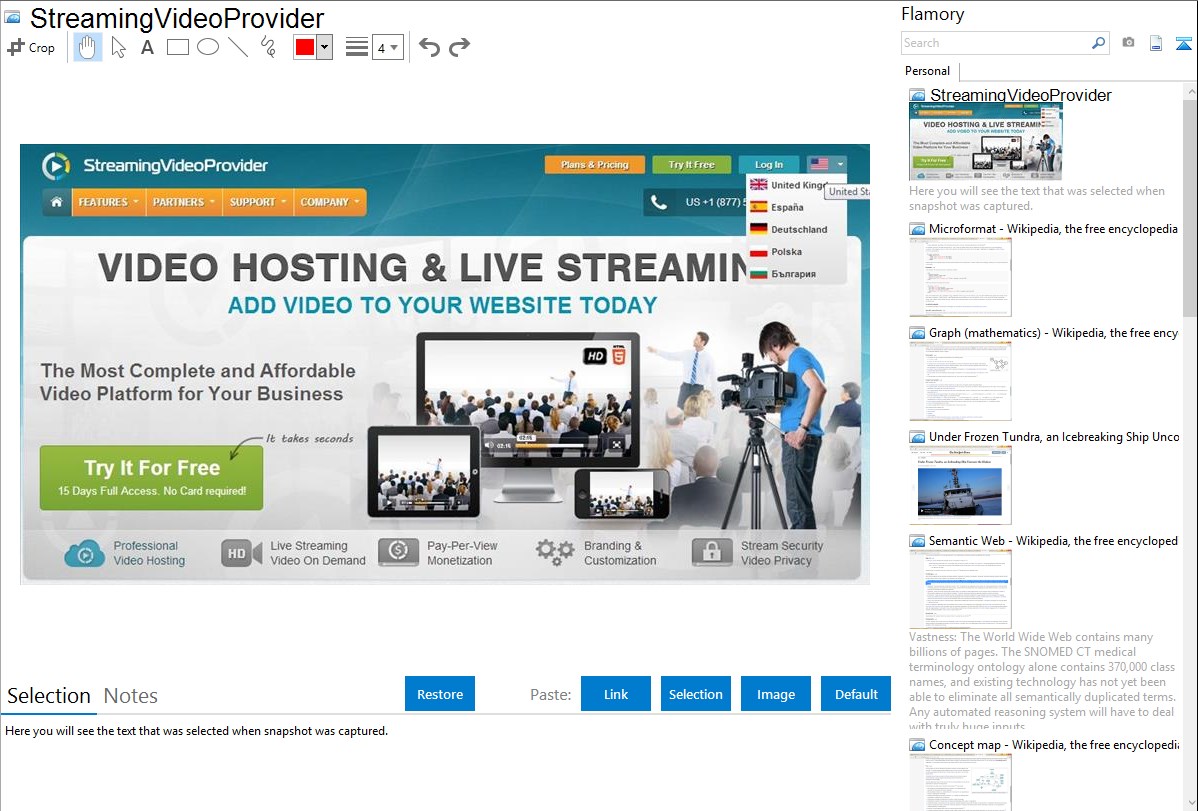Select the Crop tool

[31, 47]
